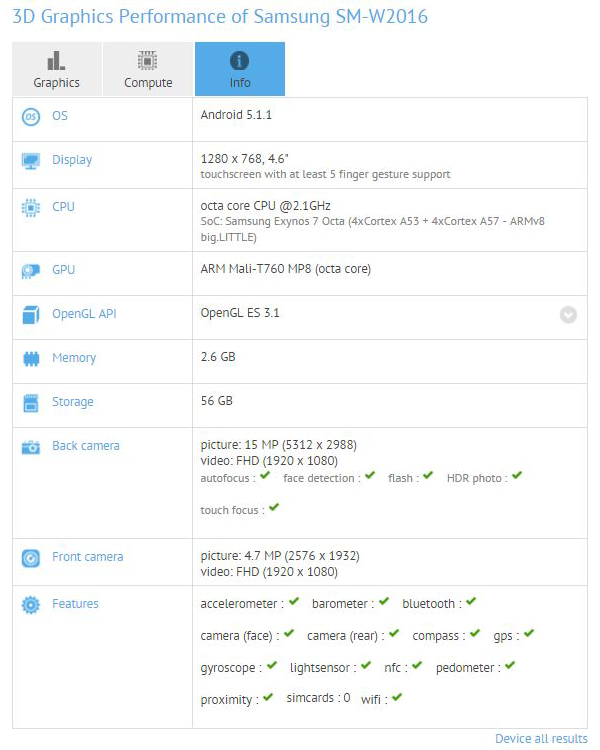The height and width of the screenshot is (750, 600).
Task: Click the CPU chip icon
Action: click(x=31, y=208)
